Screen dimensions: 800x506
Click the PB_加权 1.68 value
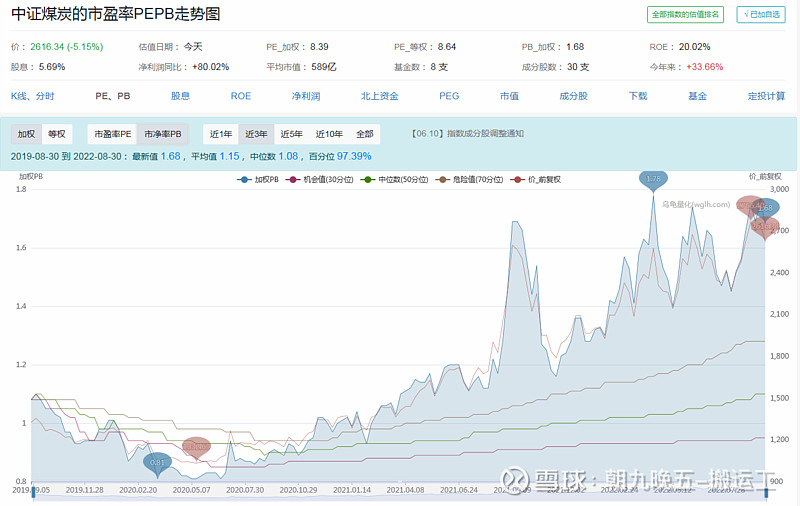click(575, 47)
